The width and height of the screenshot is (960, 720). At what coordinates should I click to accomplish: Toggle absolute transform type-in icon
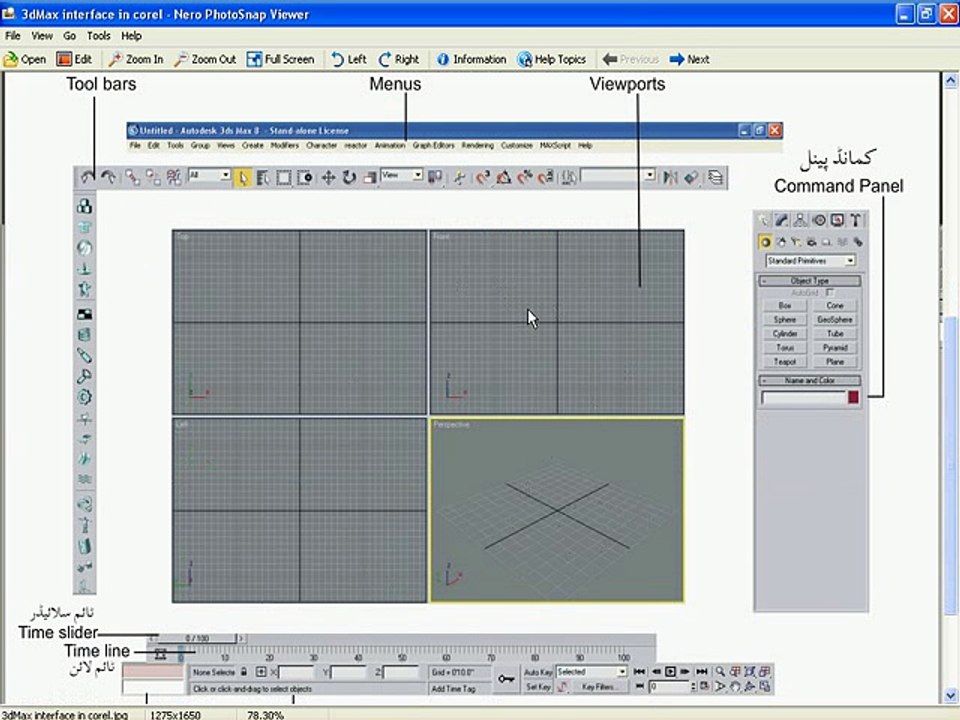point(261,672)
